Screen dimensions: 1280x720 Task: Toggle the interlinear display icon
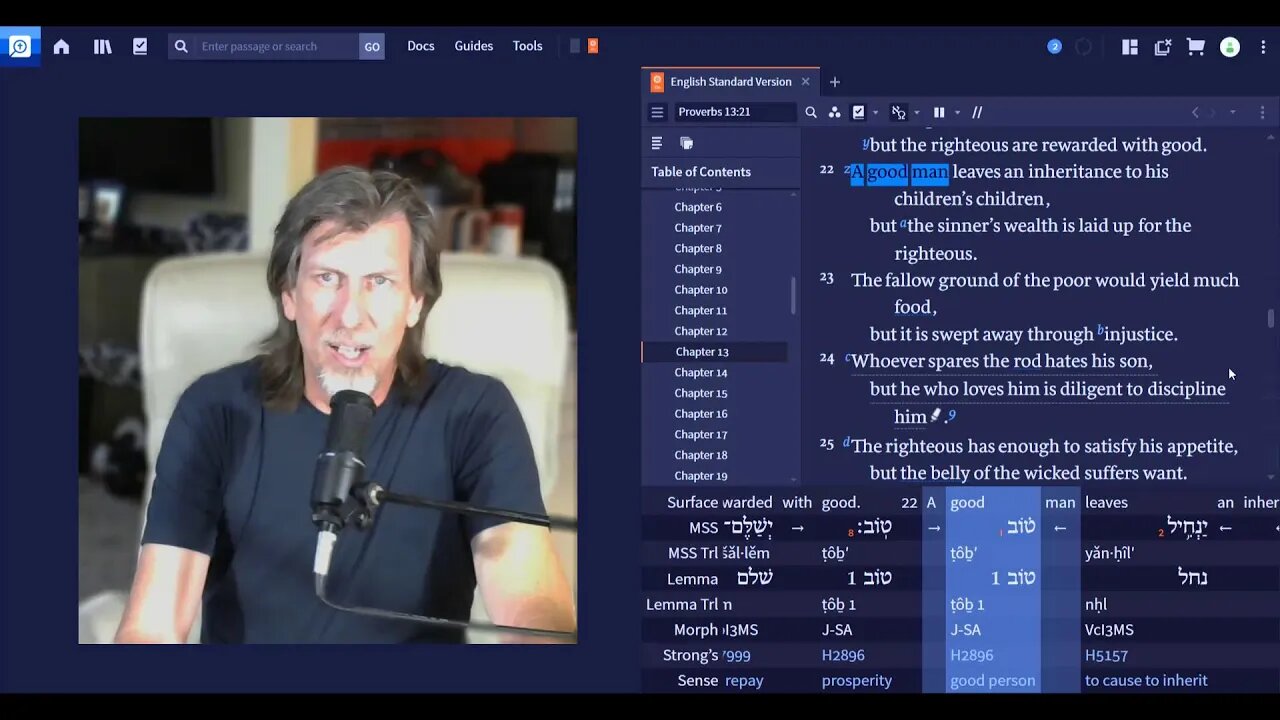tap(898, 112)
